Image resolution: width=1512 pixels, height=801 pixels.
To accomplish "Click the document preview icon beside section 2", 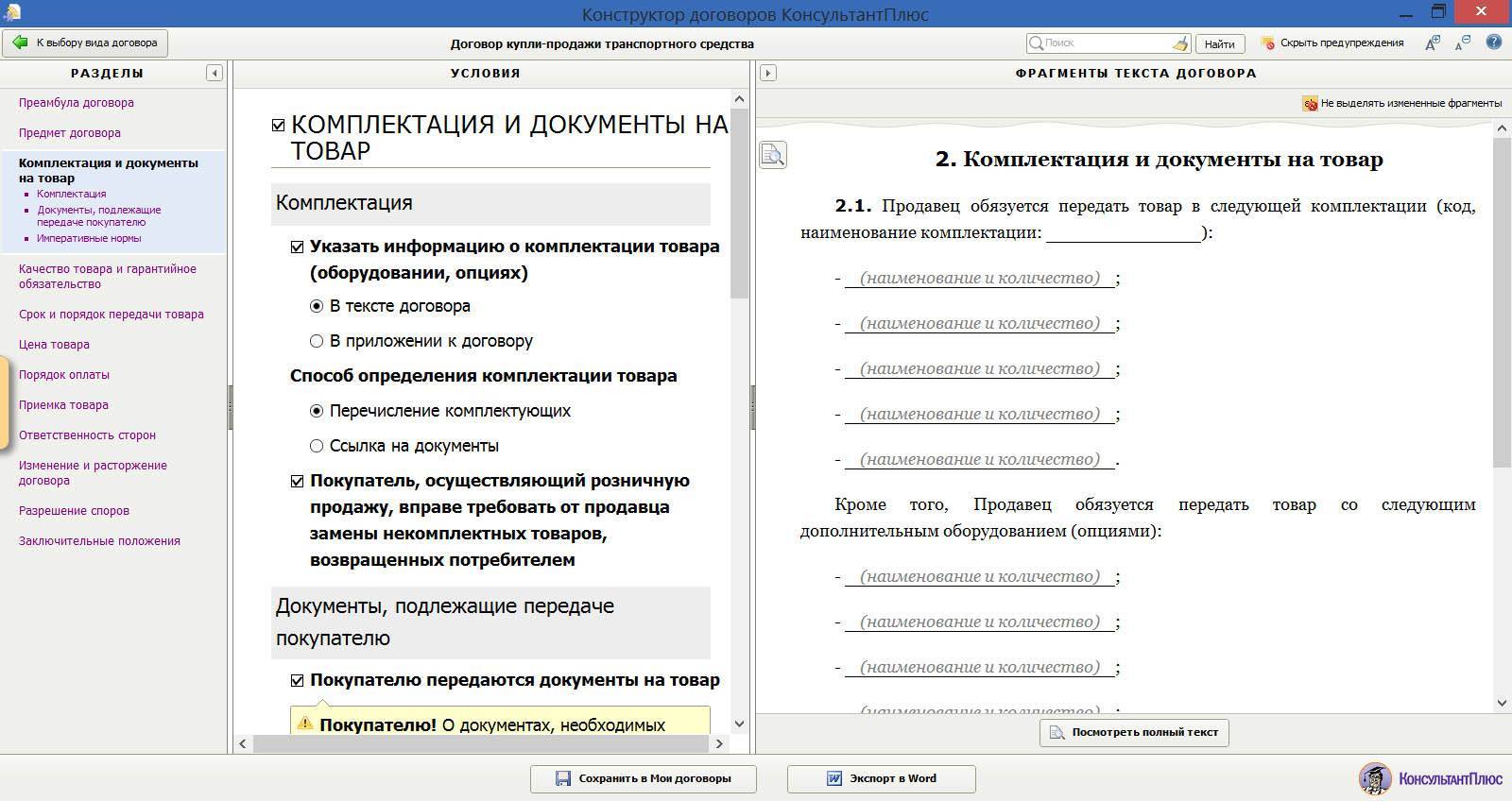I will click(773, 155).
